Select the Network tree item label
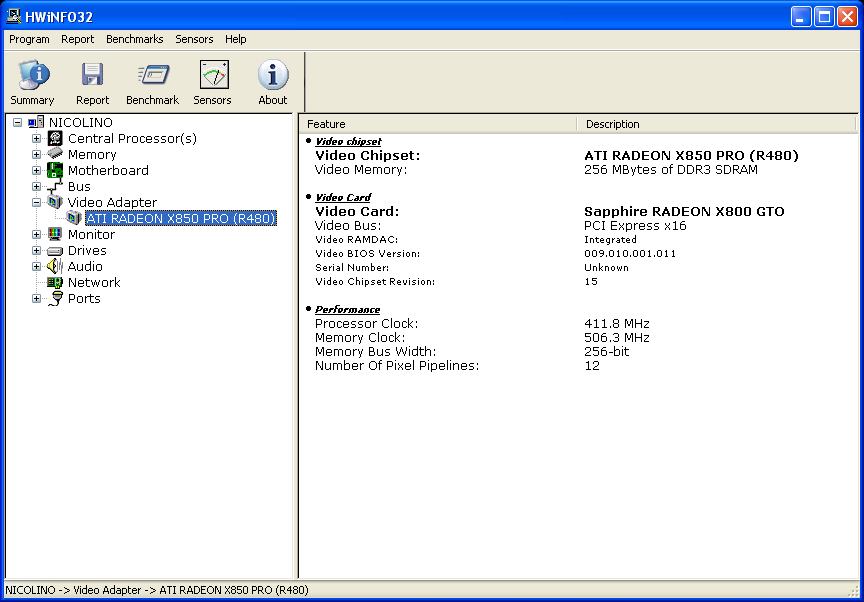Screen dimensions: 864x602 coord(94,283)
